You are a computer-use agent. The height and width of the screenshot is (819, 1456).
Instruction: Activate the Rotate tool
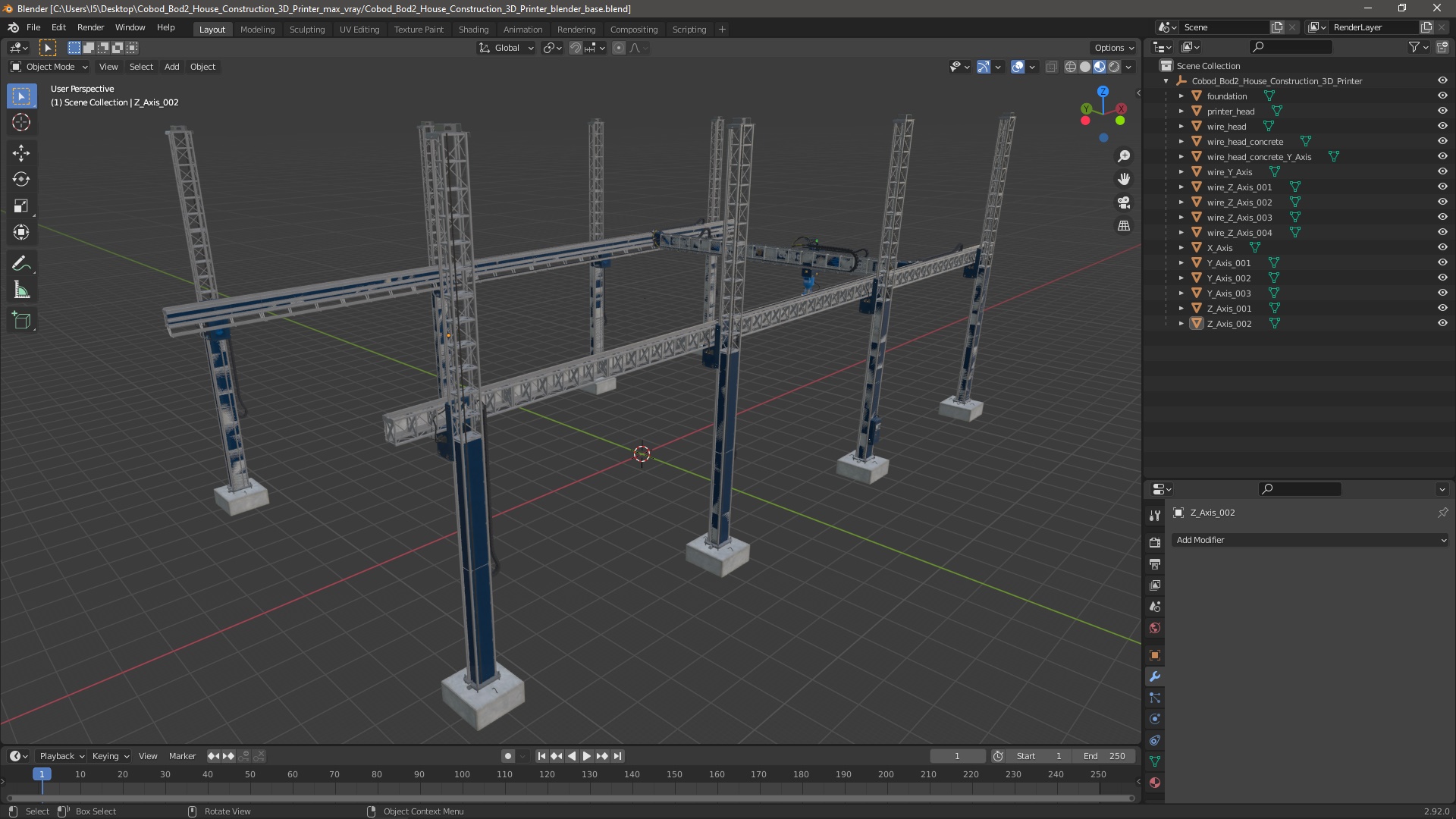(21, 180)
